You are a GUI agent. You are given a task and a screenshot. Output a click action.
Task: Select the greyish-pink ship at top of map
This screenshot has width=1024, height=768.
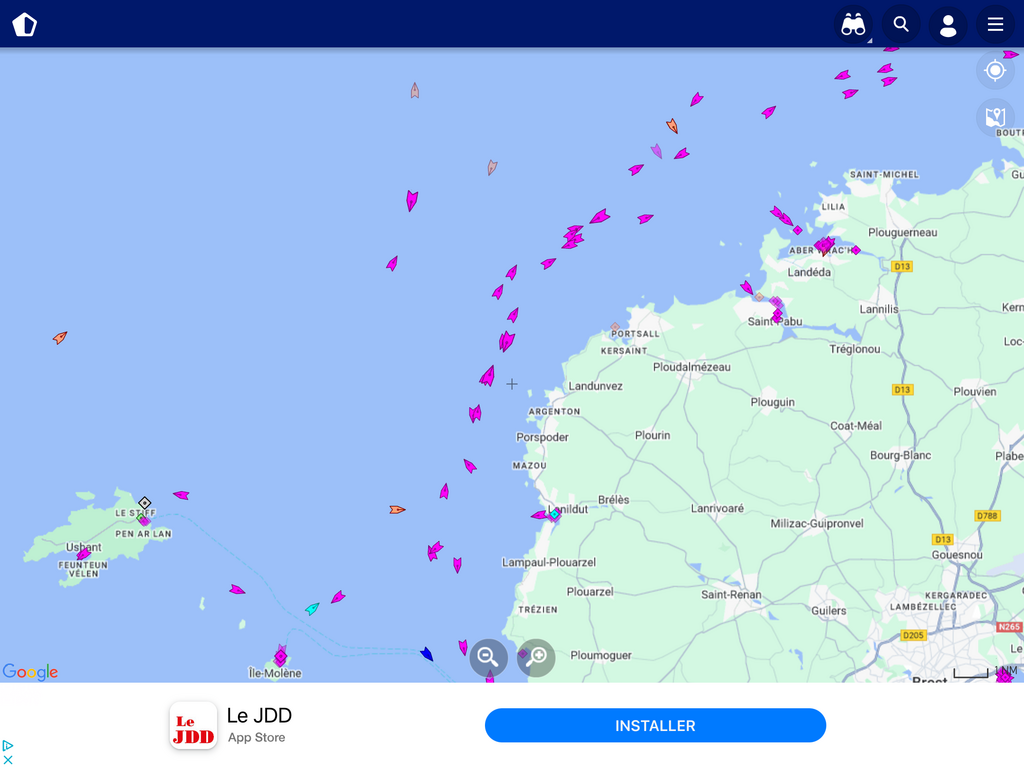(x=415, y=90)
